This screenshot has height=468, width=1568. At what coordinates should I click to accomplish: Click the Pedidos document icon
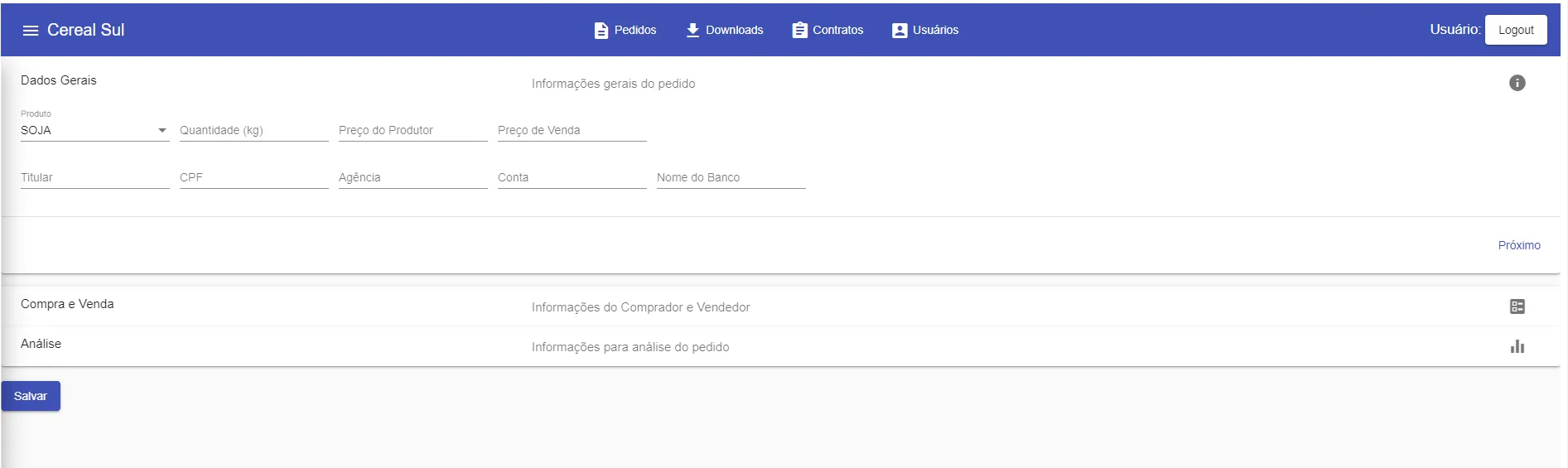601,31
